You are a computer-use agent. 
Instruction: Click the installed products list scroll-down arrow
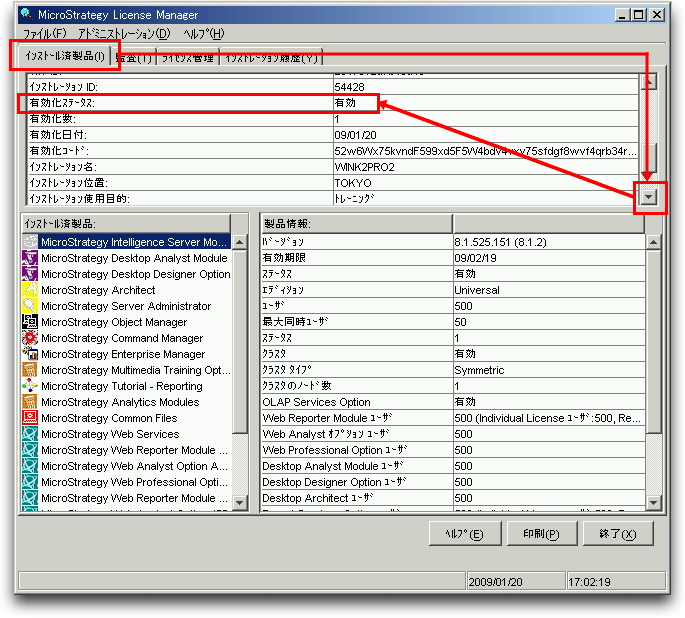click(239, 503)
